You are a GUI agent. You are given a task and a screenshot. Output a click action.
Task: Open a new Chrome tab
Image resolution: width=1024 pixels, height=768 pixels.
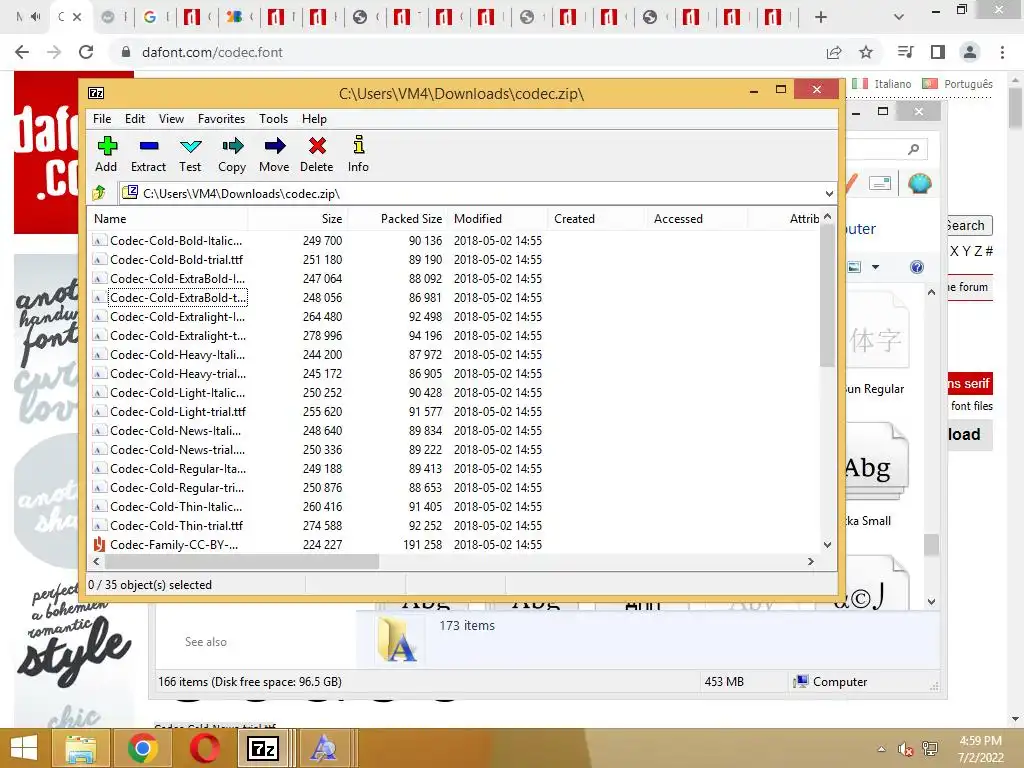point(821,17)
